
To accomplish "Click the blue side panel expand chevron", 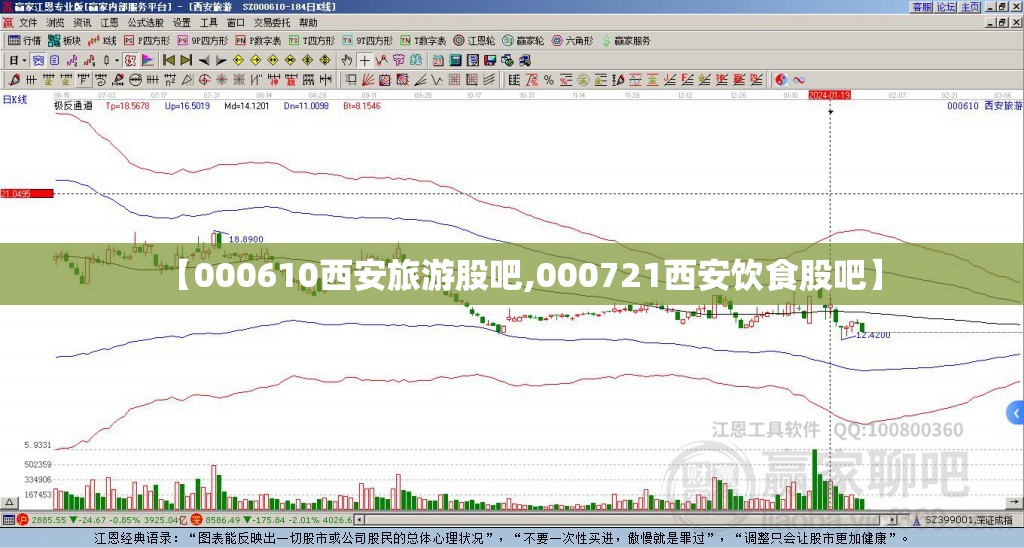I will coord(1015,413).
